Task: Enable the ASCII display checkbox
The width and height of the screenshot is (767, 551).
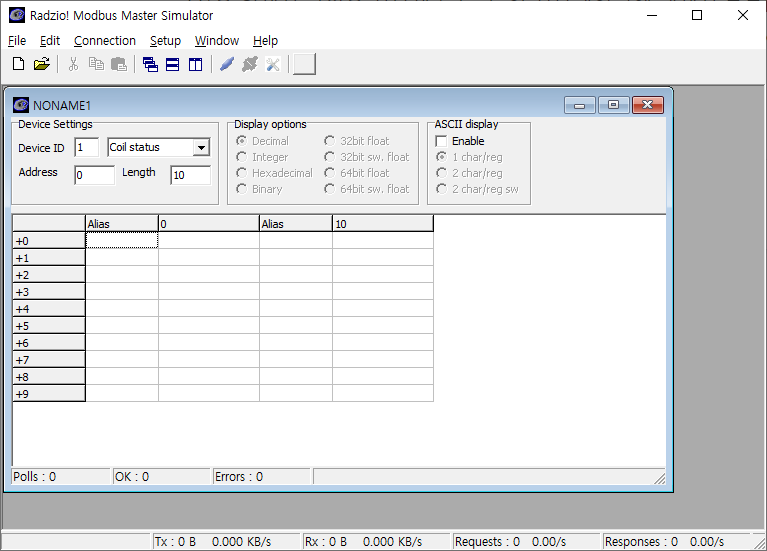Action: pyautogui.click(x=441, y=141)
